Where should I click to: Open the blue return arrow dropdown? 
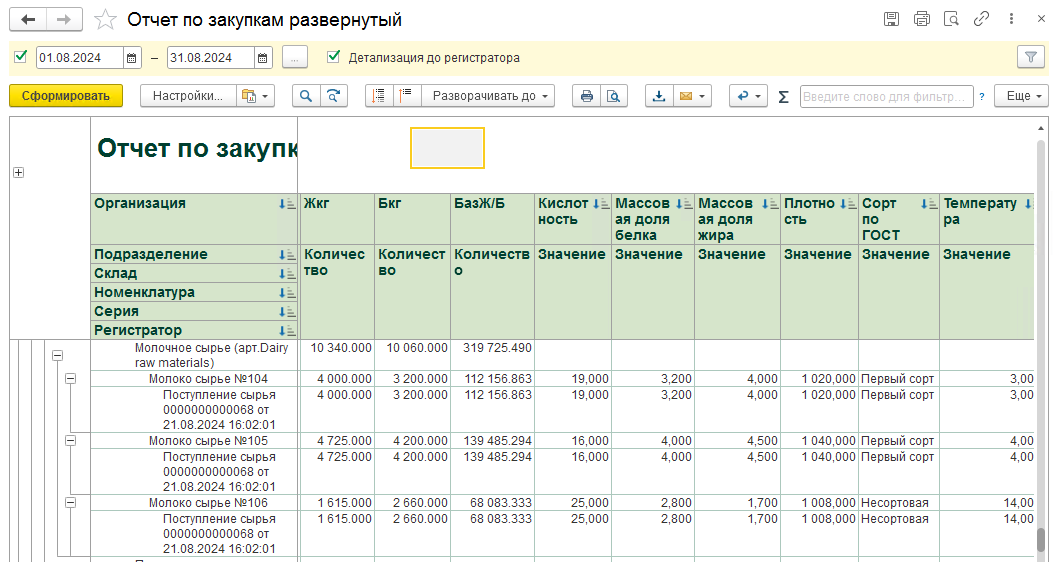tap(748, 96)
